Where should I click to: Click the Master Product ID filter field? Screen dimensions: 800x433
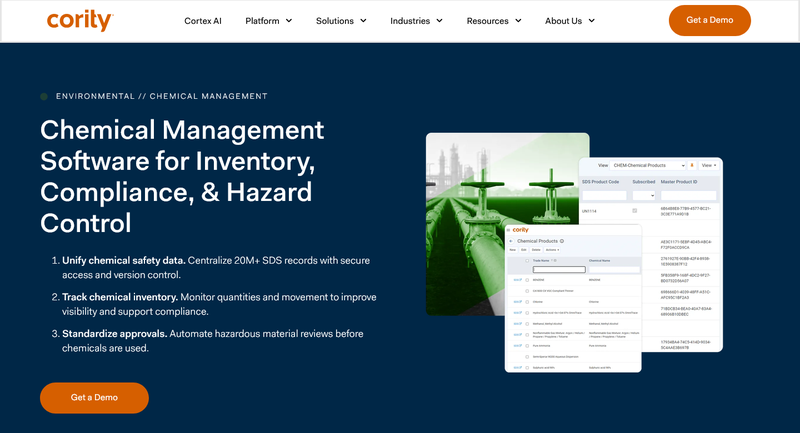tap(688, 195)
